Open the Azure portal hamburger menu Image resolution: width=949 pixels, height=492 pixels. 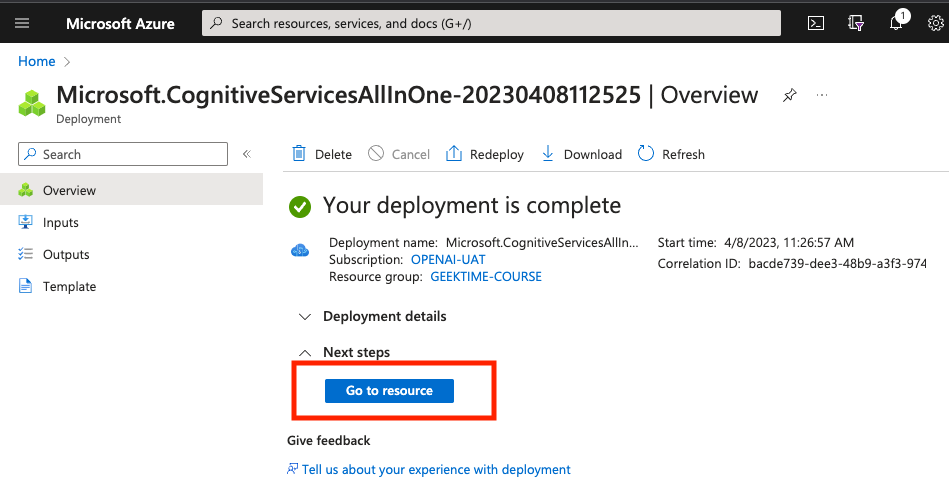point(22,23)
